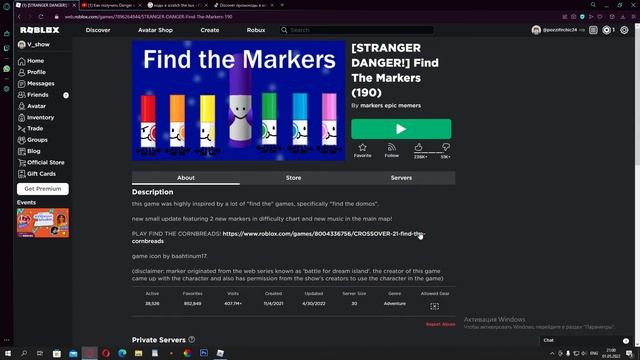This screenshot has width=640, height=360.
Task: Open the Find the Cornbreads game link
Action: pyautogui.click(x=278, y=238)
